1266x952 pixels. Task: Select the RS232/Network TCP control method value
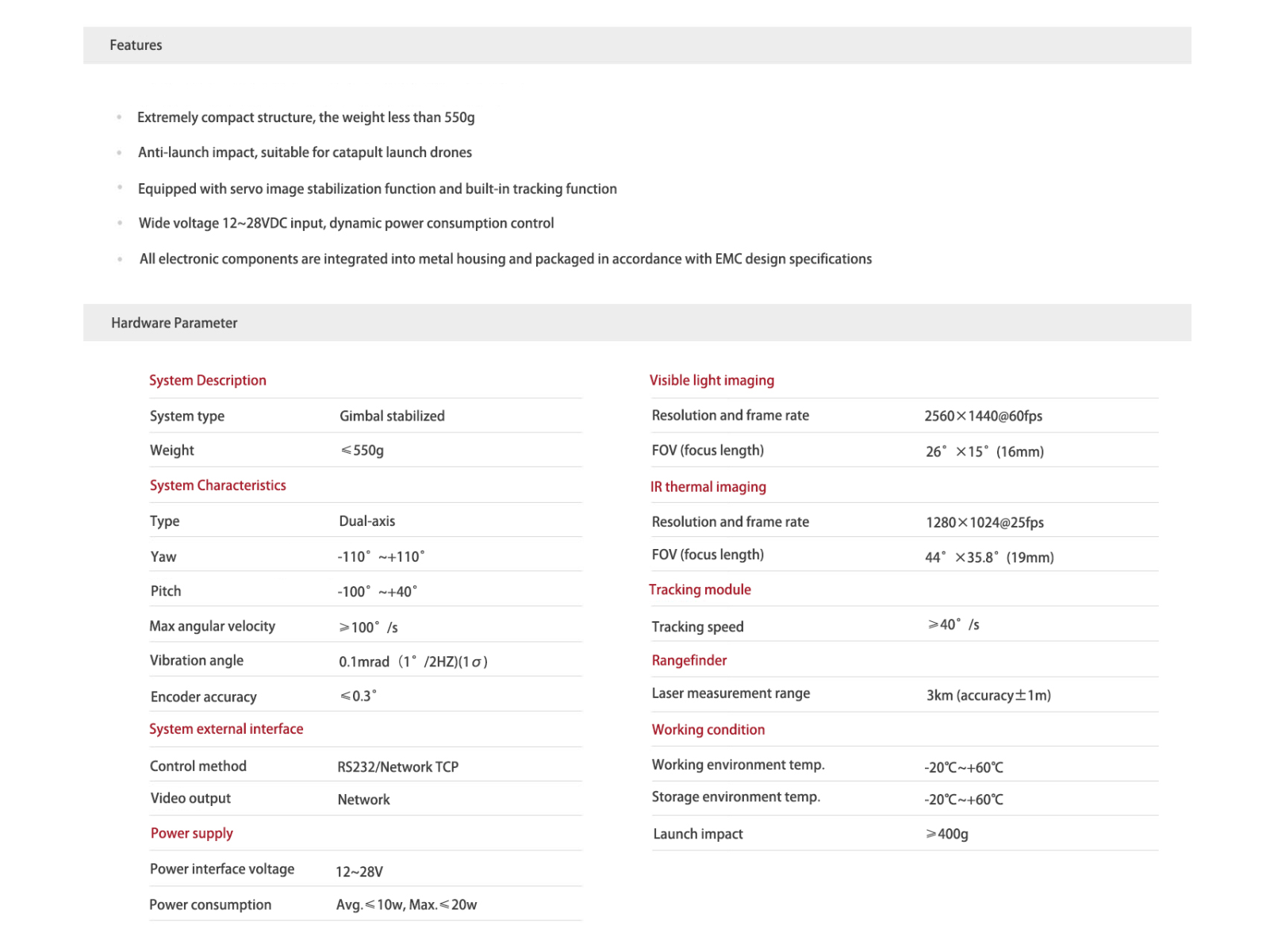pos(398,766)
